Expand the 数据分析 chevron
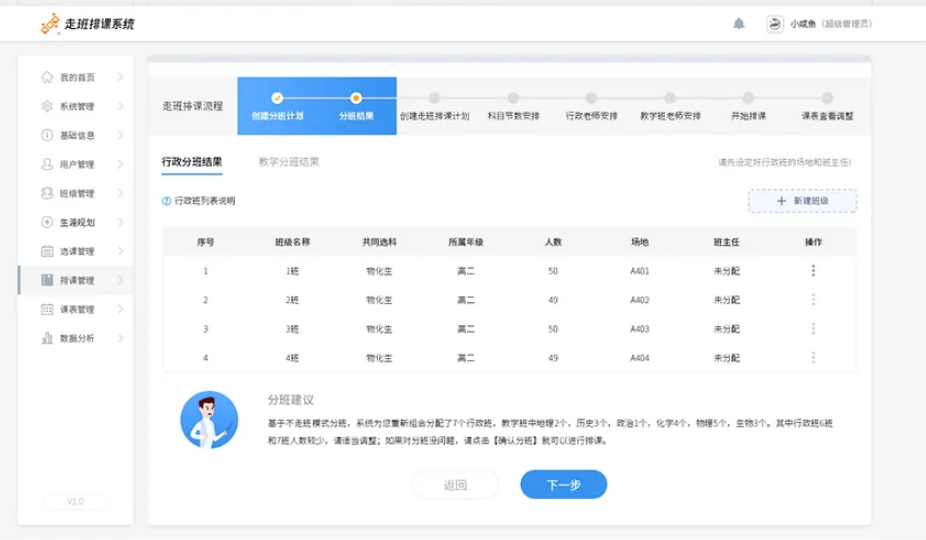 point(120,338)
